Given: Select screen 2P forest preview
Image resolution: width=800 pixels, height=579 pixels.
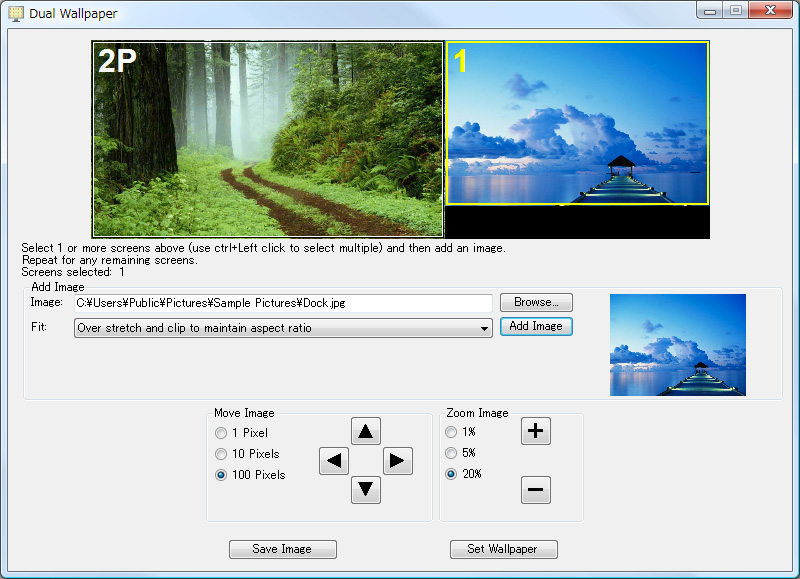Looking at the screenshot, I should click(x=268, y=139).
